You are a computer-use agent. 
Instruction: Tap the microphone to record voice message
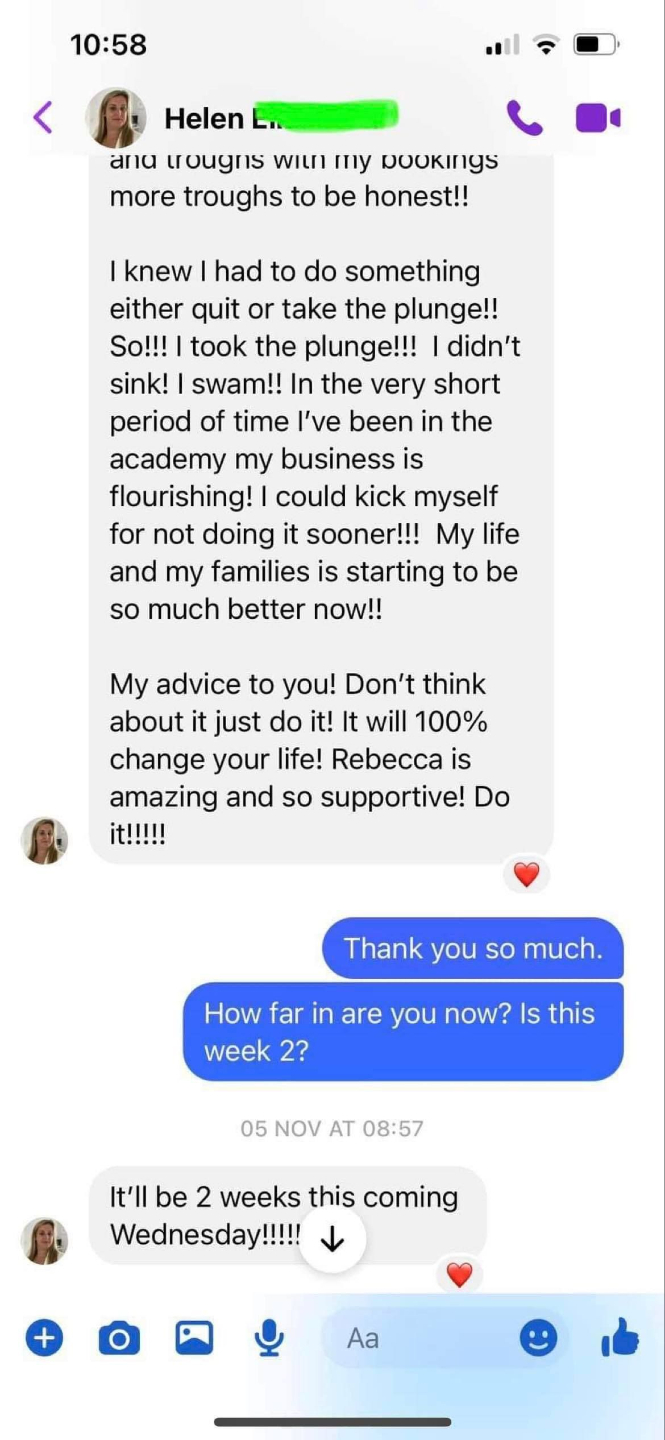click(268, 1337)
